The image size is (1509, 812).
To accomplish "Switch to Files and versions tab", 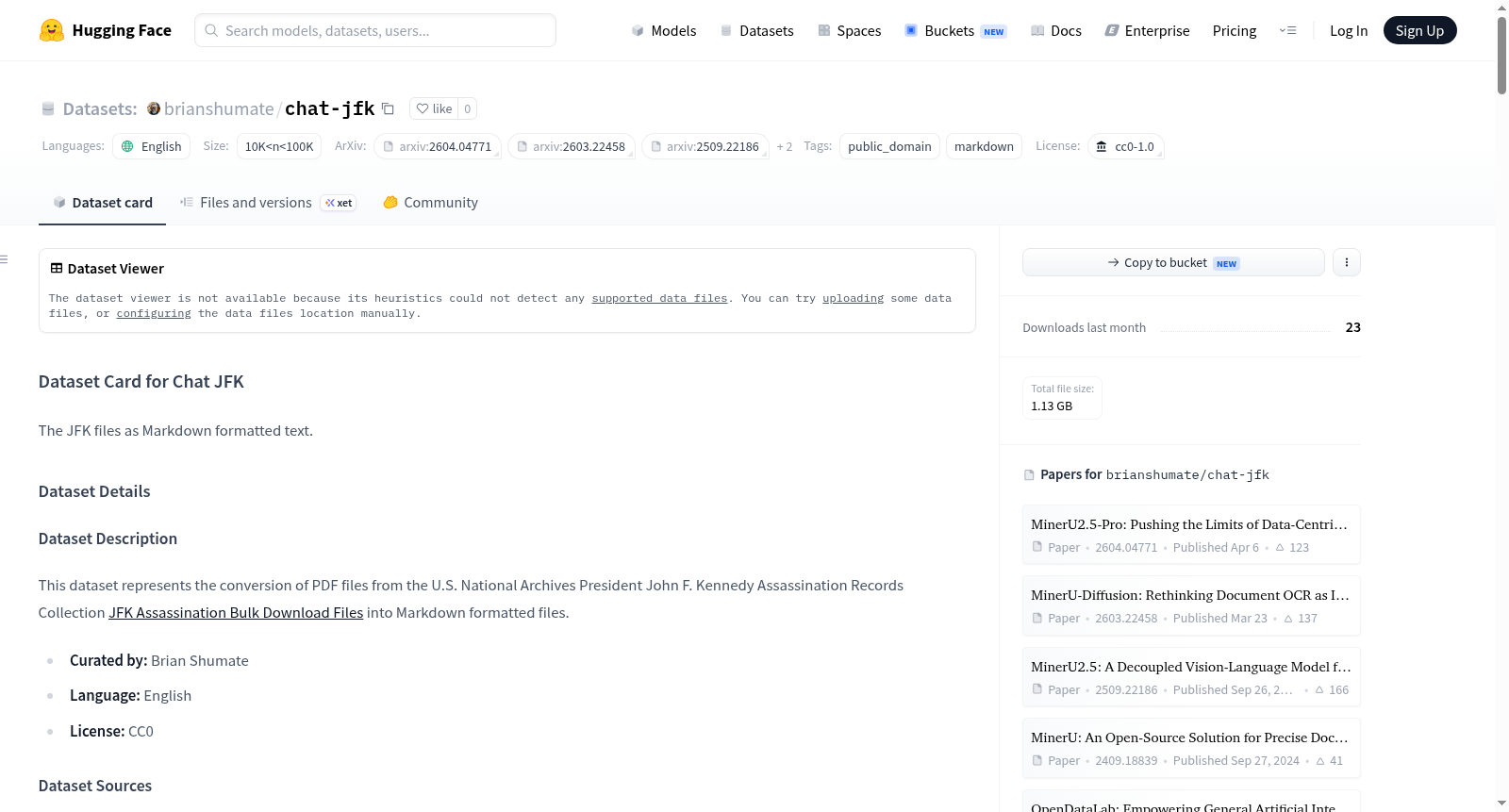I will click(267, 202).
